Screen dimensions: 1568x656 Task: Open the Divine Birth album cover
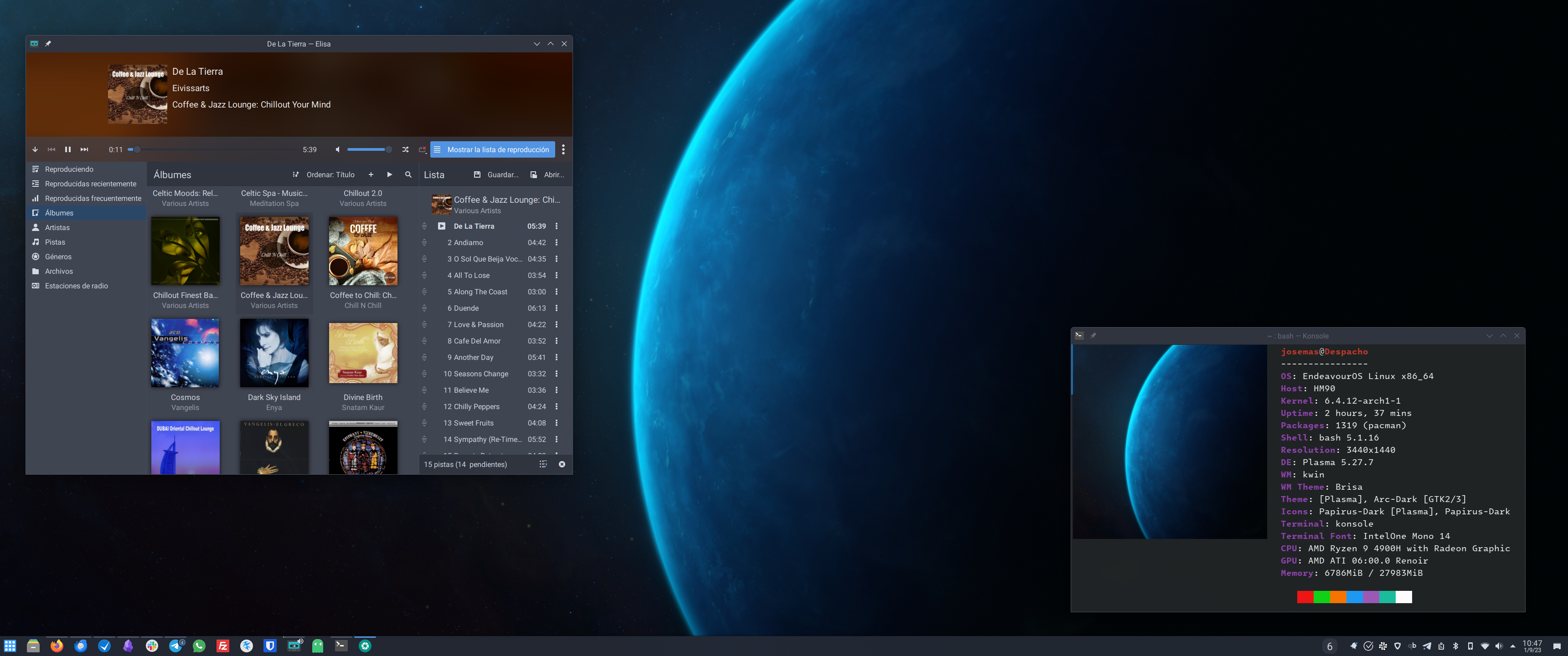click(x=363, y=353)
